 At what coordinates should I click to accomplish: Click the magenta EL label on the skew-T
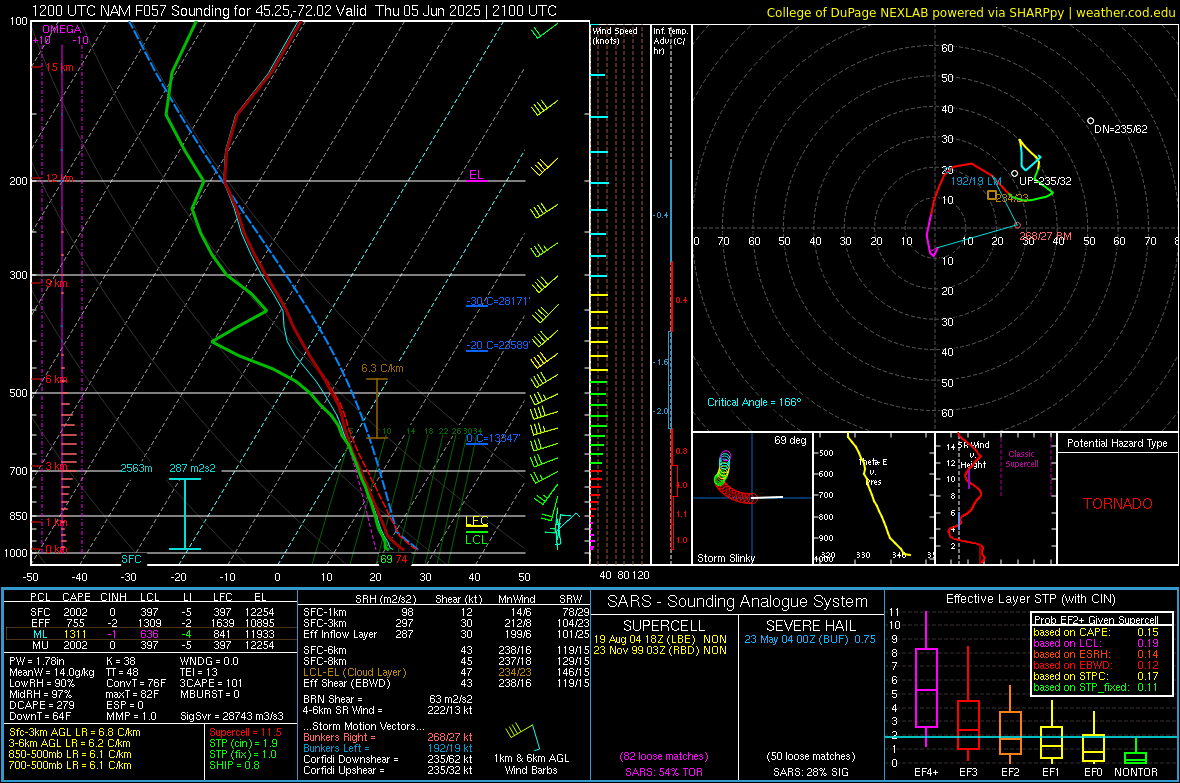tap(476, 175)
